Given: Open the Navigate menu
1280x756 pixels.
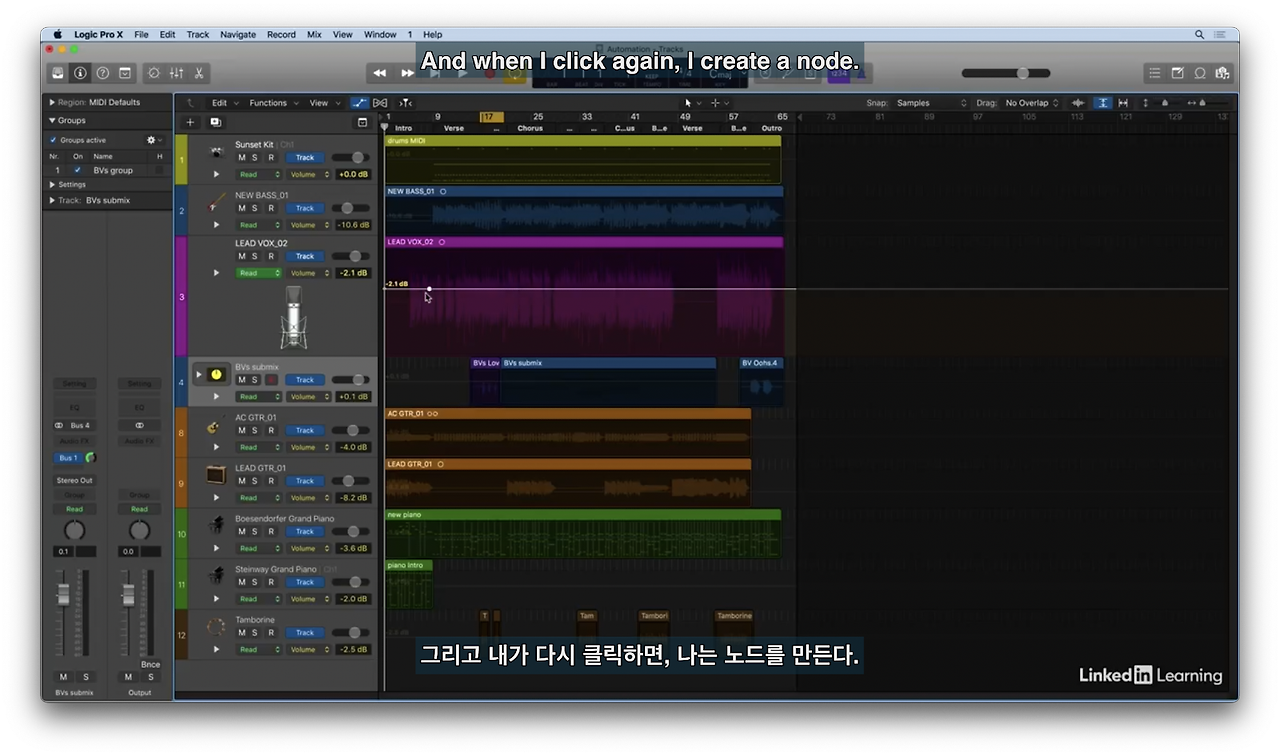Looking at the screenshot, I should pyautogui.click(x=238, y=34).
